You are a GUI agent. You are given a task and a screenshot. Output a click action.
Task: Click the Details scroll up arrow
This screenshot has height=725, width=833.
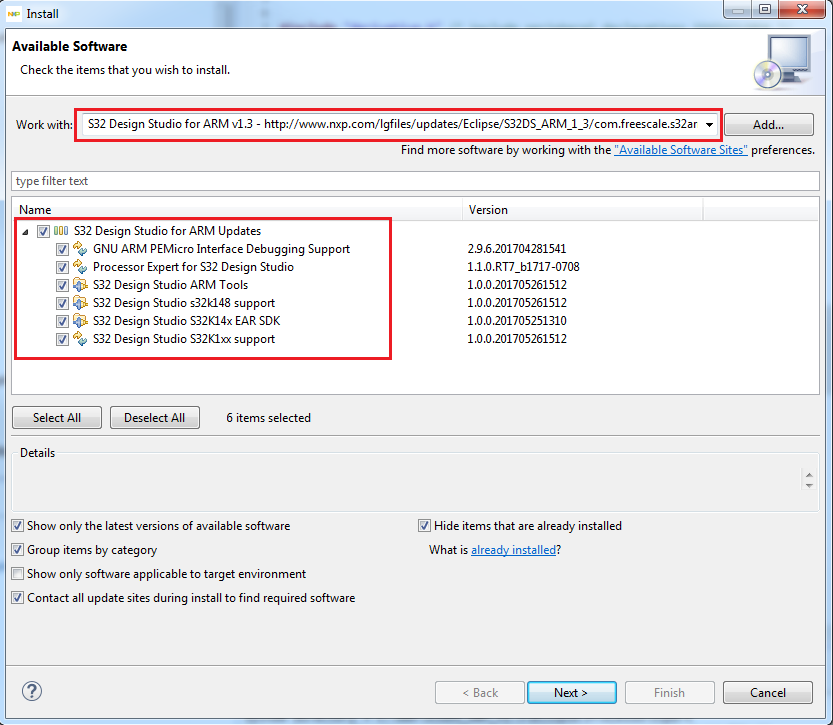[809, 475]
